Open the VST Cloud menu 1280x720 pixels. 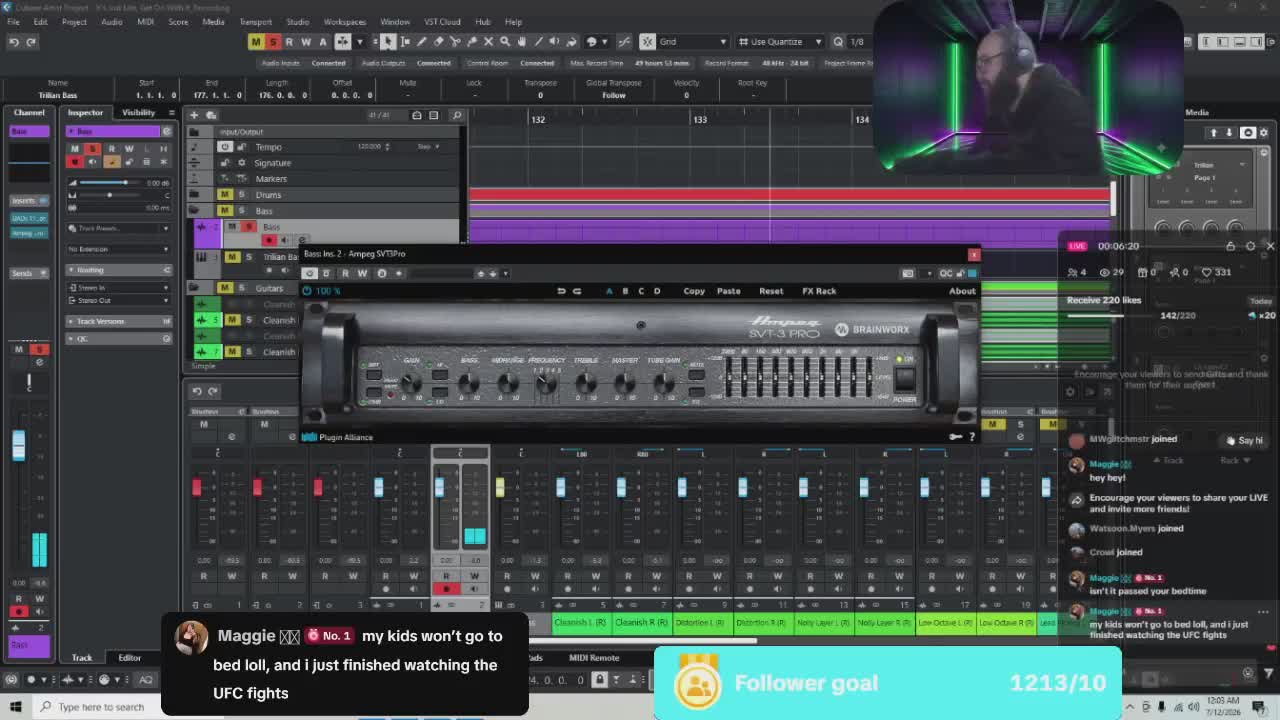(x=442, y=22)
